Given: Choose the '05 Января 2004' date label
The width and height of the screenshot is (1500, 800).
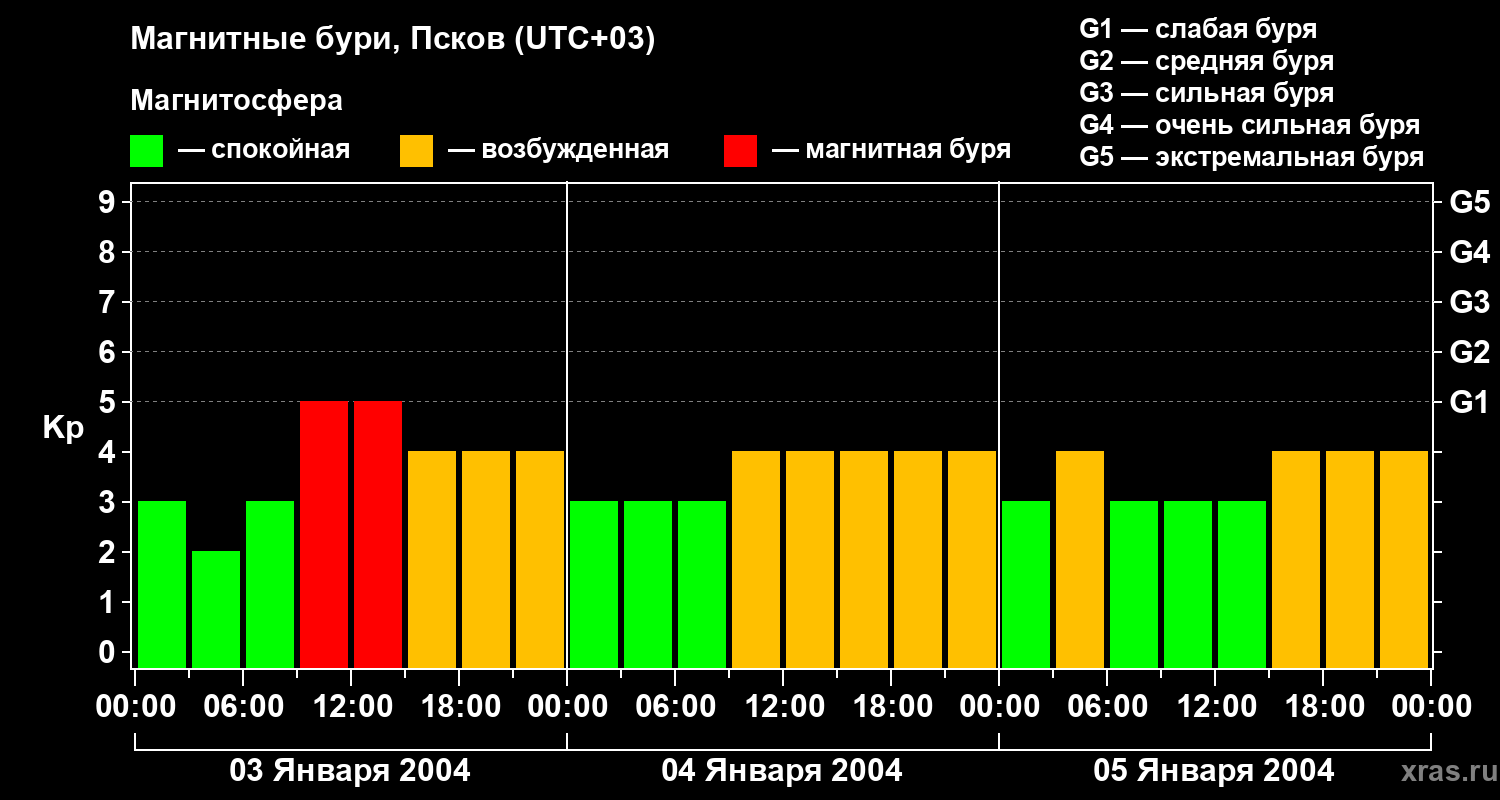Looking at the screenshot, I should [1214, 771].
